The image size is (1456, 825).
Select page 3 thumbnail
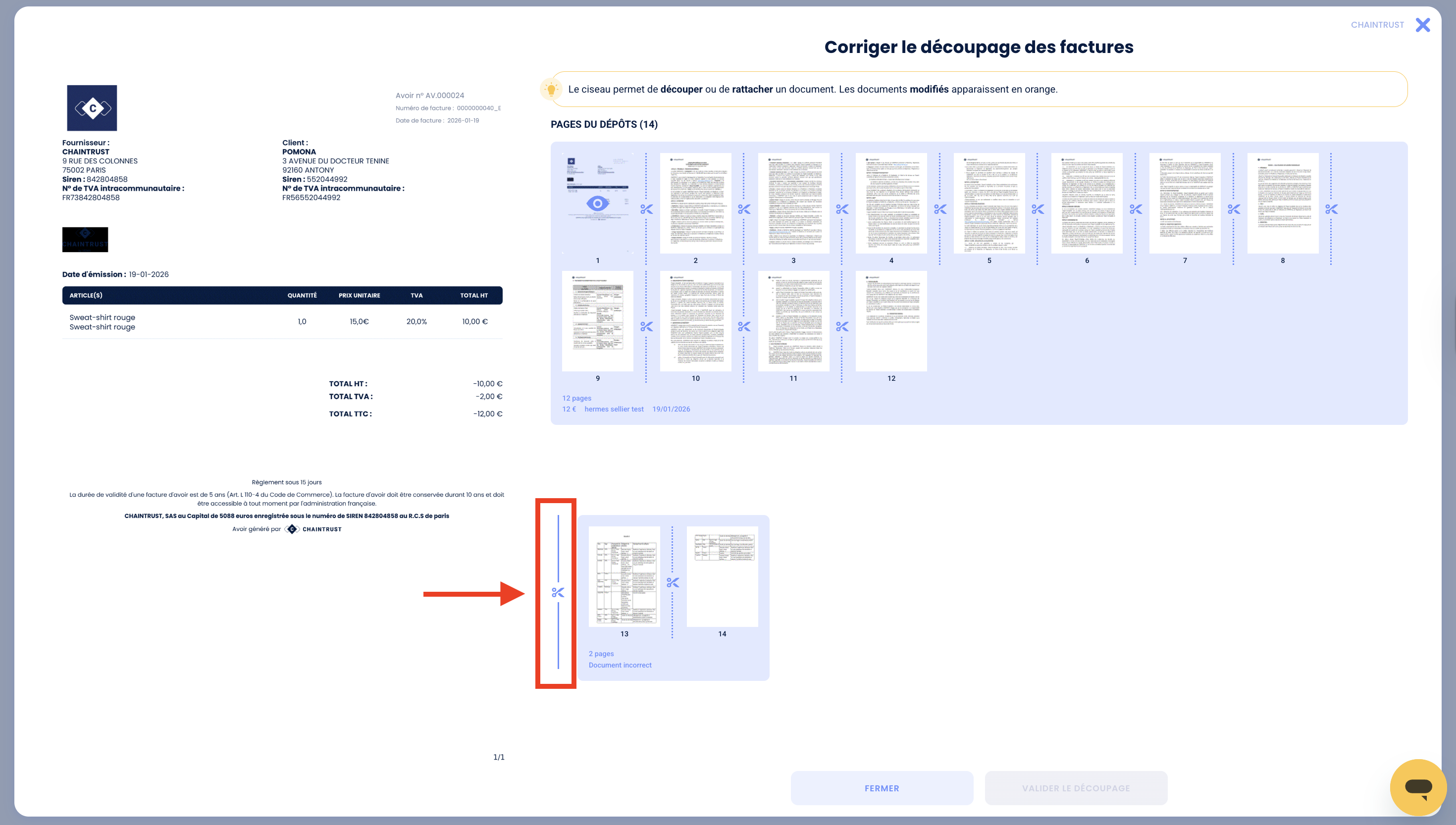point(793,203)
